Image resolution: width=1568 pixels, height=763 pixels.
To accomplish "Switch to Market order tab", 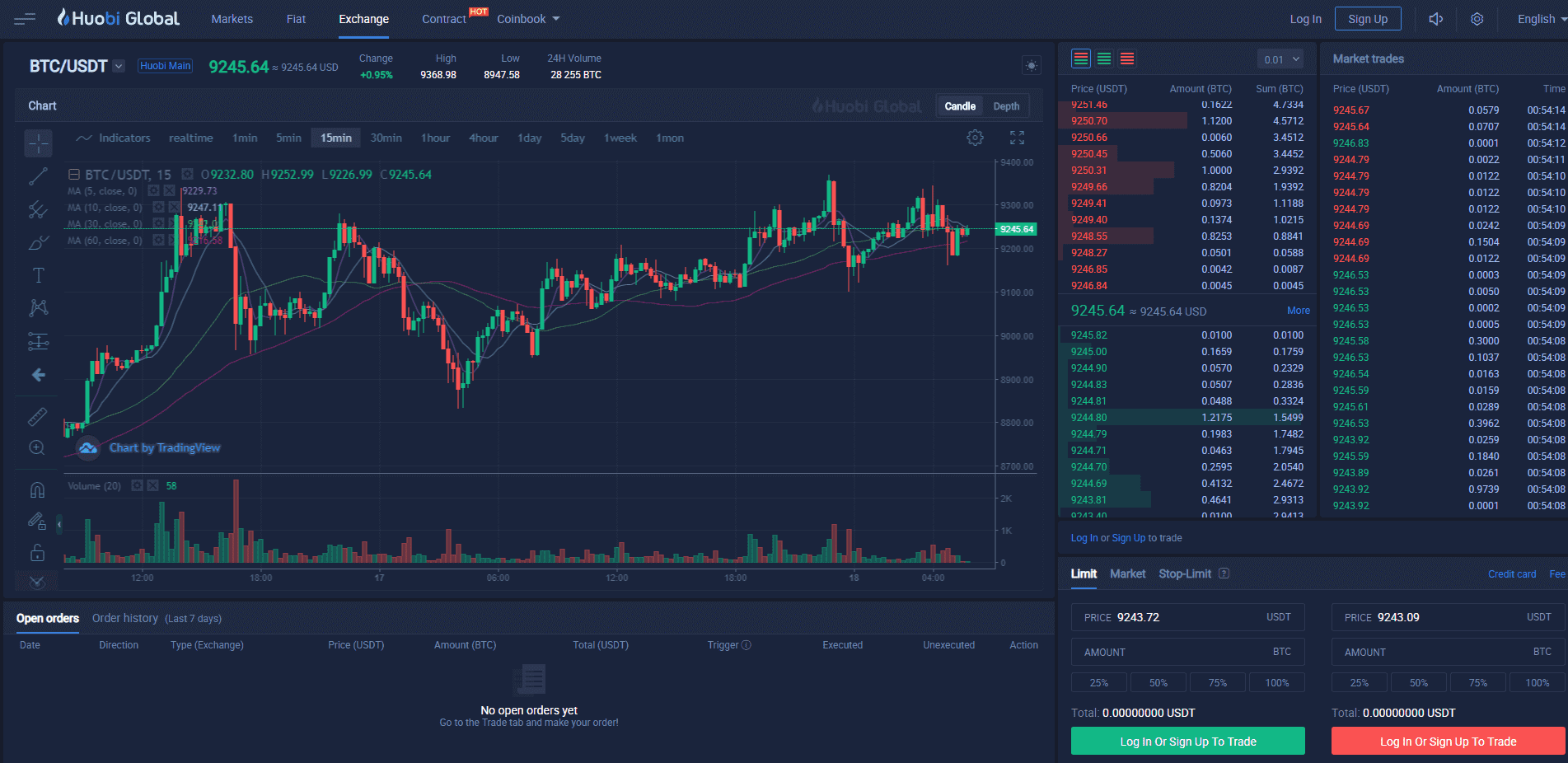I will 1127,573.
